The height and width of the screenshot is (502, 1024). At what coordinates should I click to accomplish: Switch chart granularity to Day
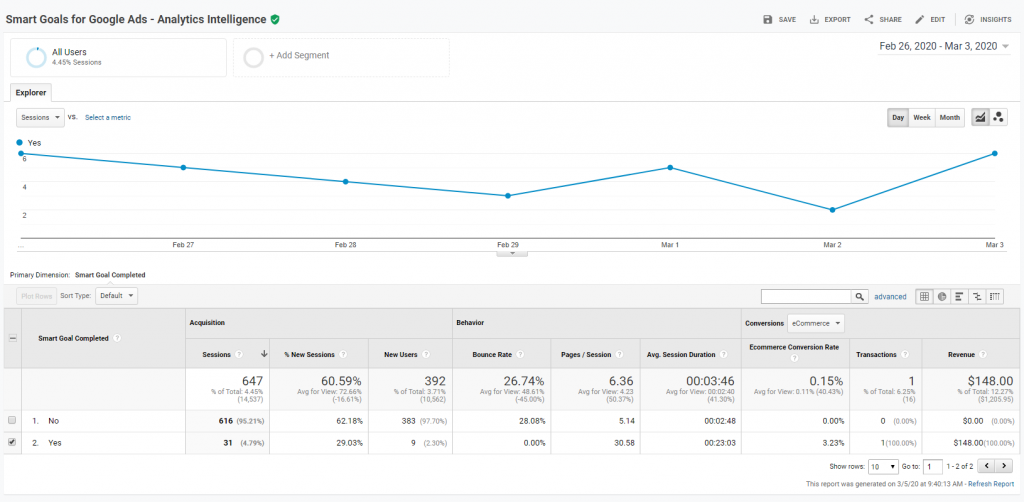(898, 118)
